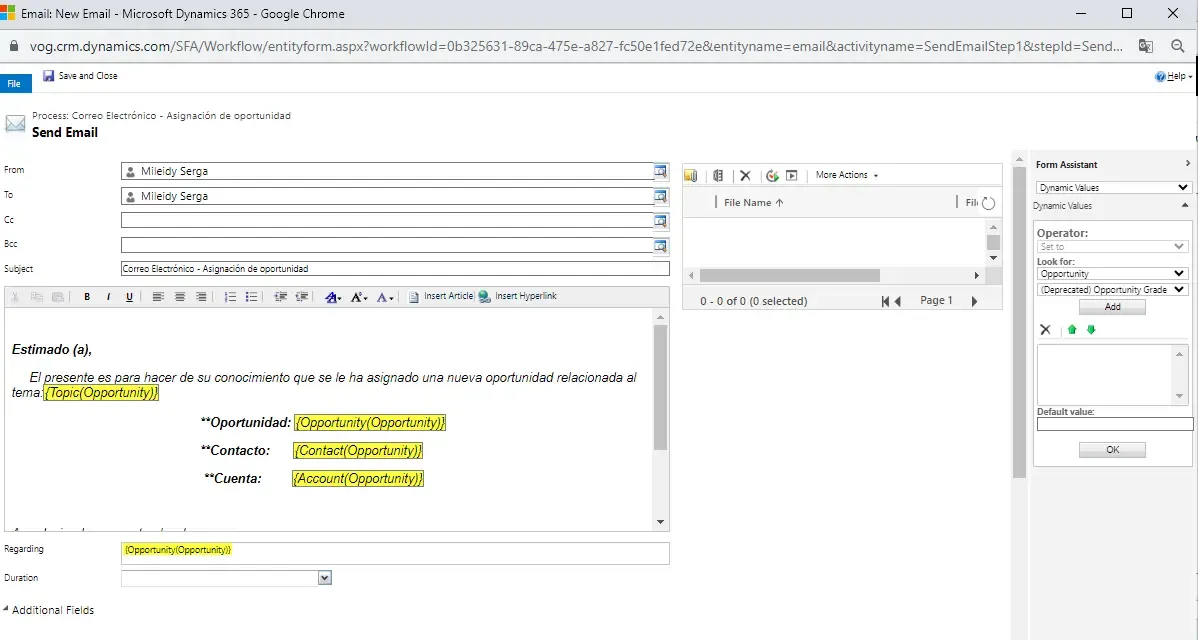Screen dimensions: 1198x640
Task: Open the Help menu
Action: coord(1173,77)
